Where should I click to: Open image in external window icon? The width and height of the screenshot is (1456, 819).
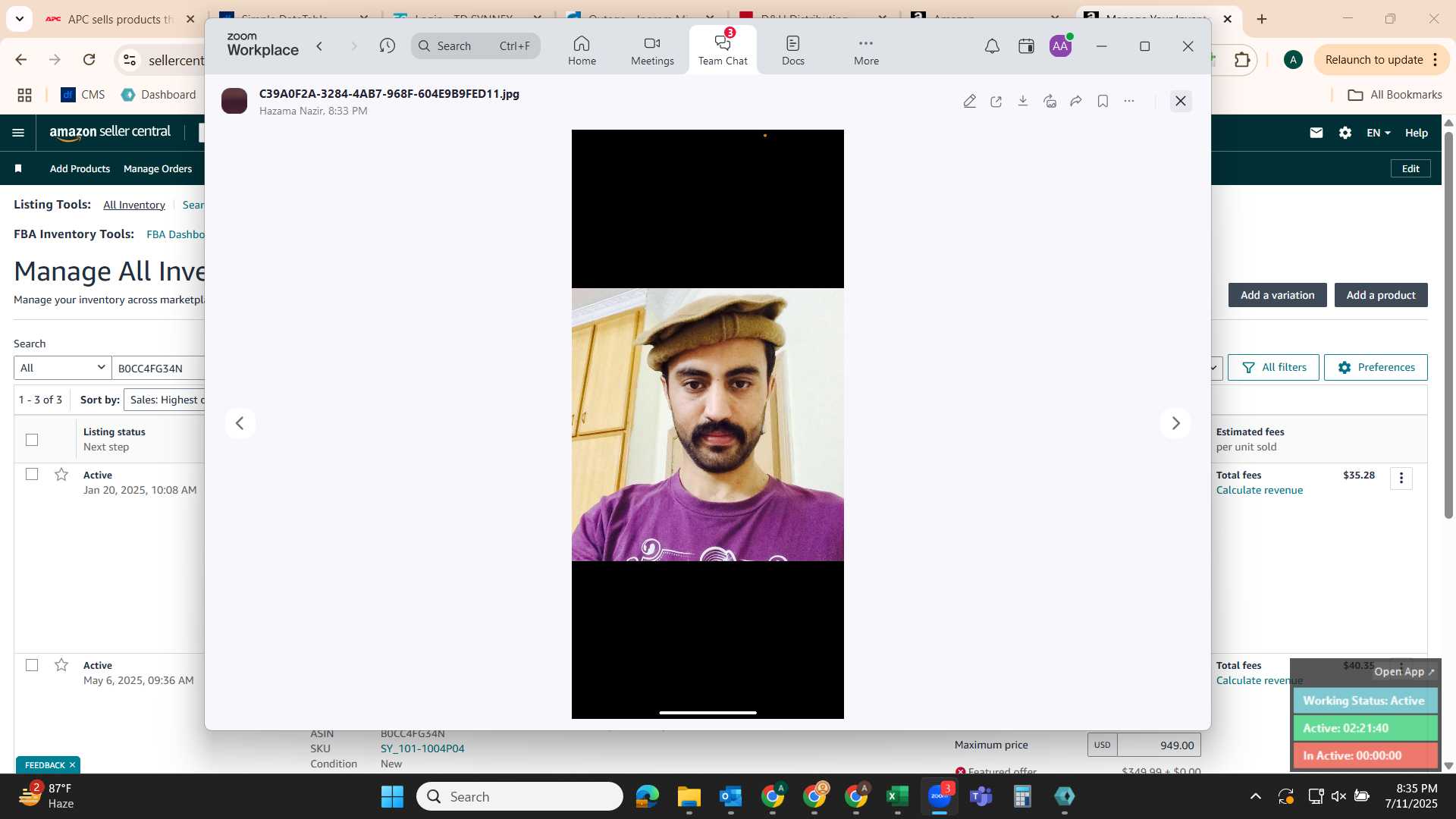[x=996, y=101]
